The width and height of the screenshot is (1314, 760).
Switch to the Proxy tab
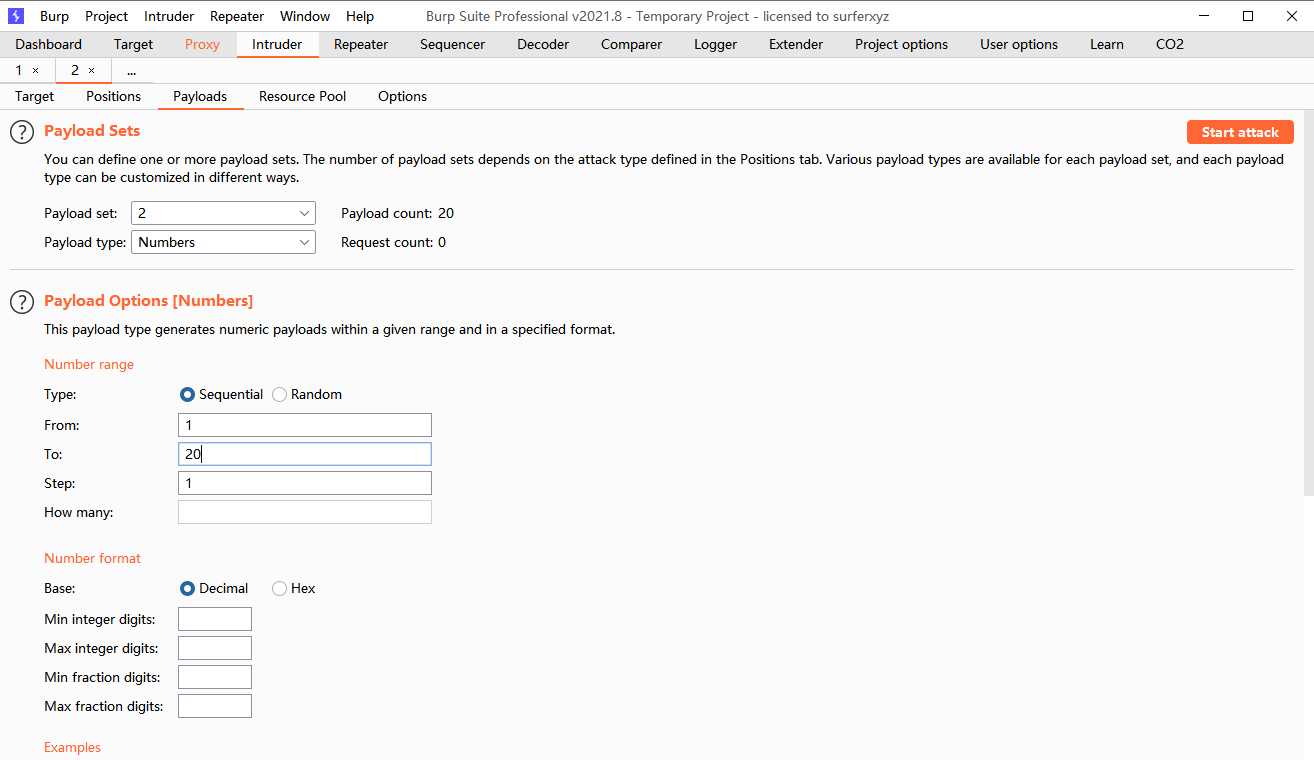point(202,44)
